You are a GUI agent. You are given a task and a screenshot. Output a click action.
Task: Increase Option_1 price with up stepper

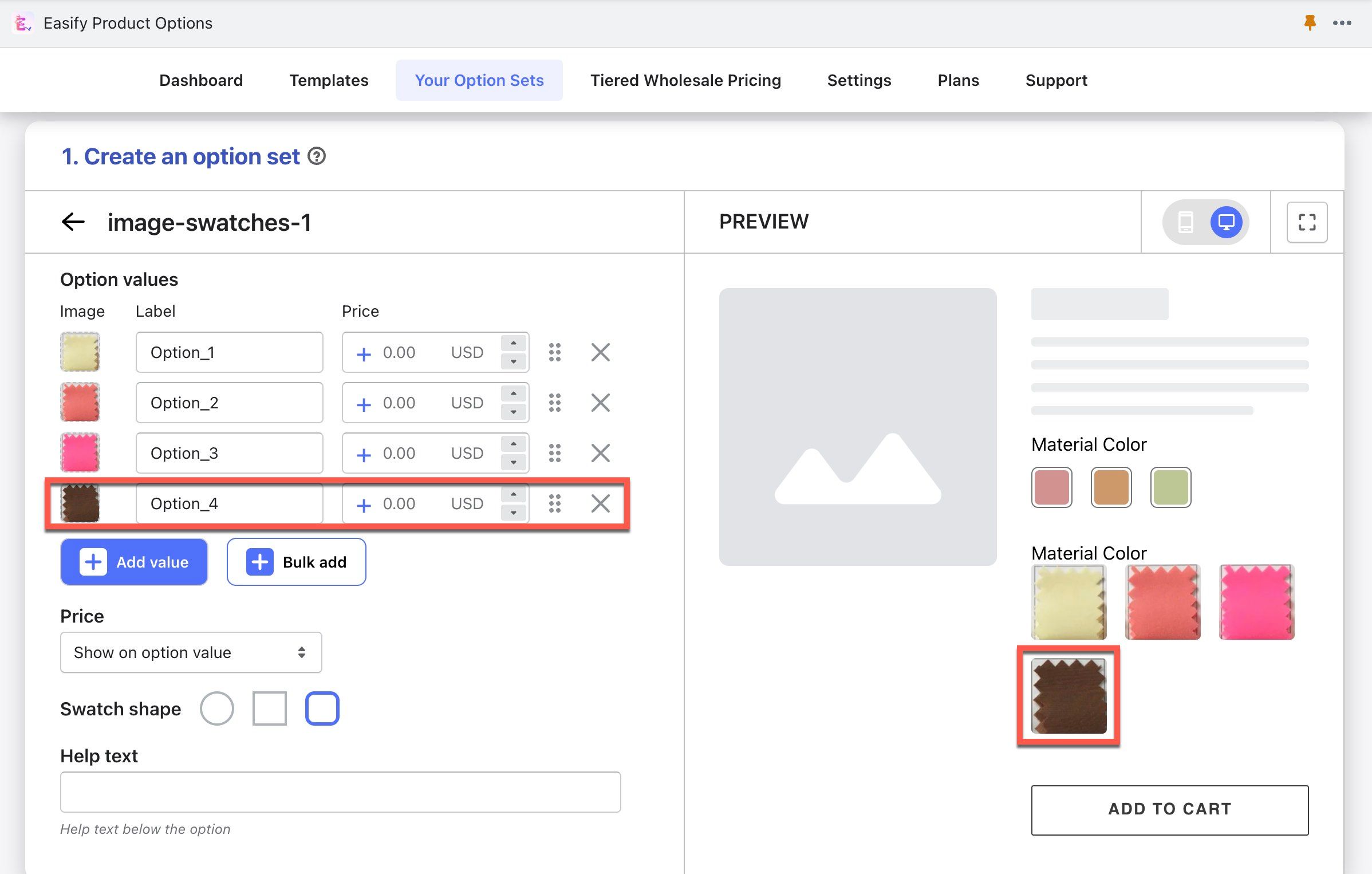pos(514,343)
